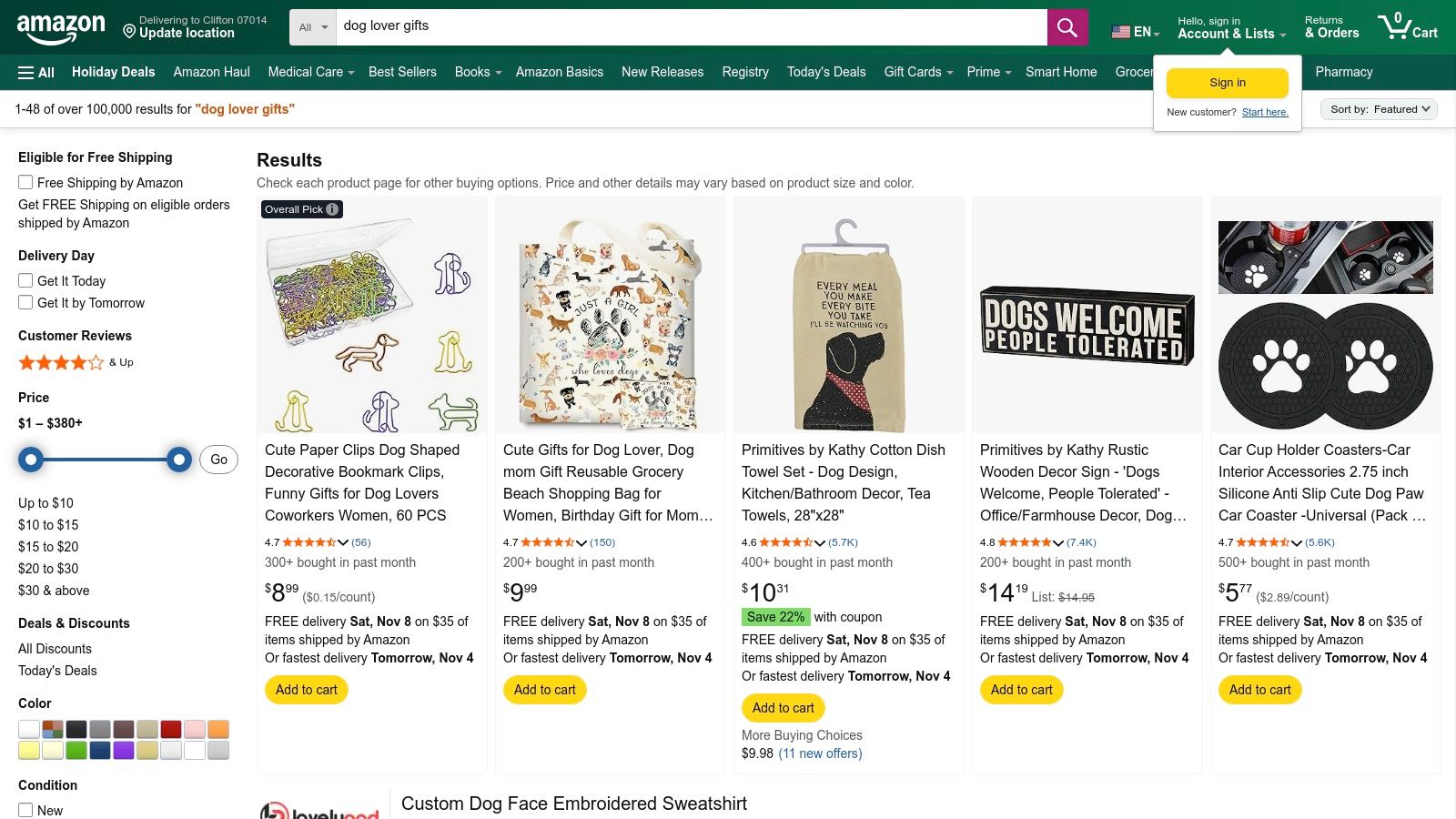Click the delivery location pin icon

pos(129,32)
